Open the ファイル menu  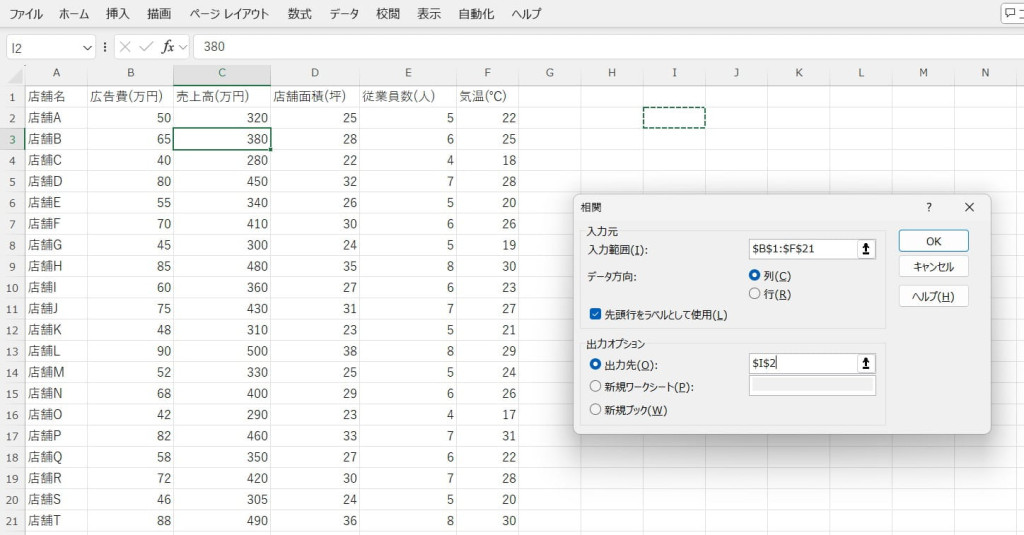(x=26, y=14)
